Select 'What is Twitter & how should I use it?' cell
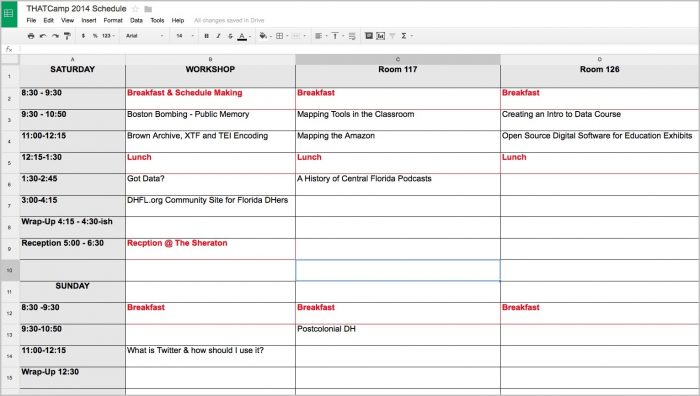Image resolution: width=700 pixels, height=396 pixels. pyautogui.click(x=210, y=356)
